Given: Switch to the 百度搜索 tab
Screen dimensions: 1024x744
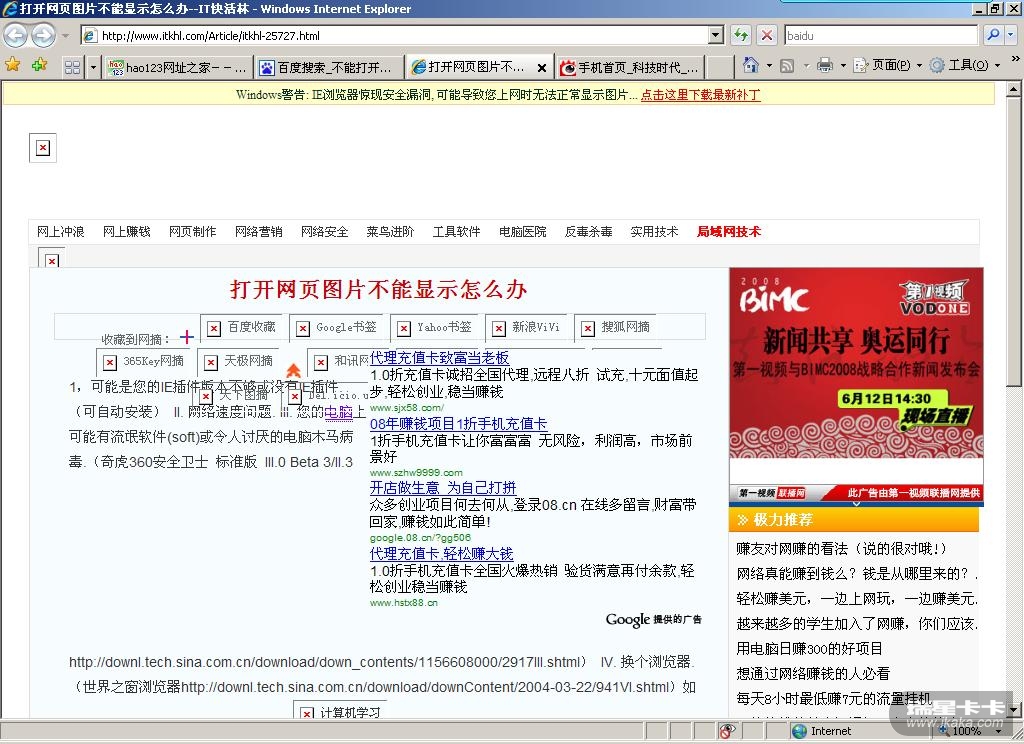Looking at the screenshot, I should coord(329,67).
